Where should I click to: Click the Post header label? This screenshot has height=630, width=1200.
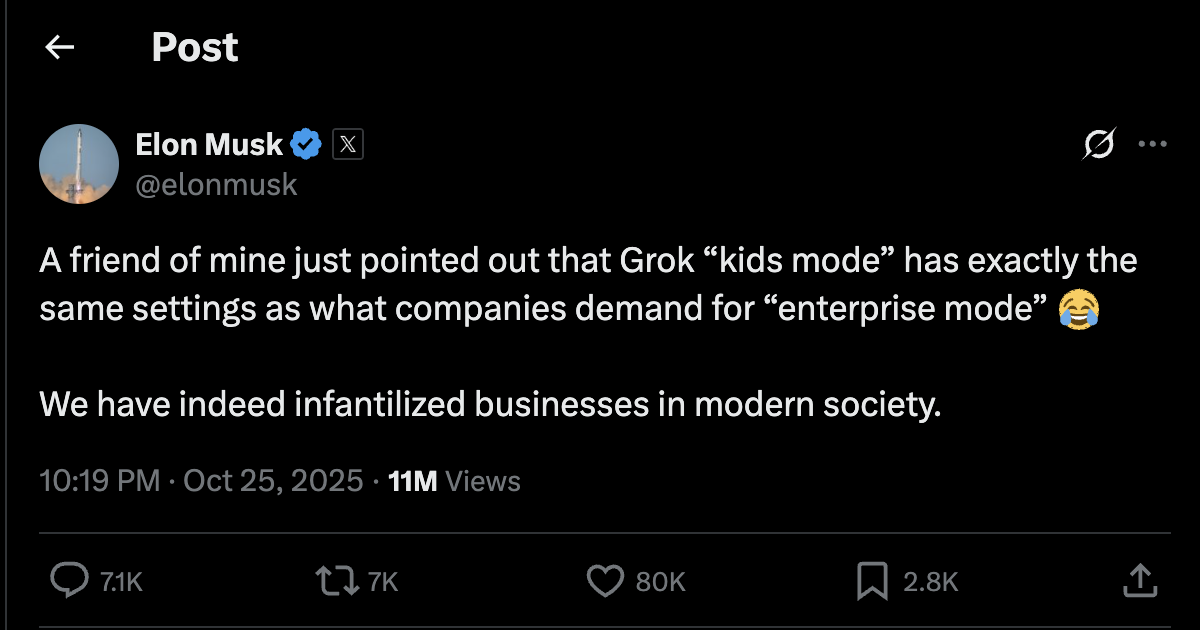point(195,47)
